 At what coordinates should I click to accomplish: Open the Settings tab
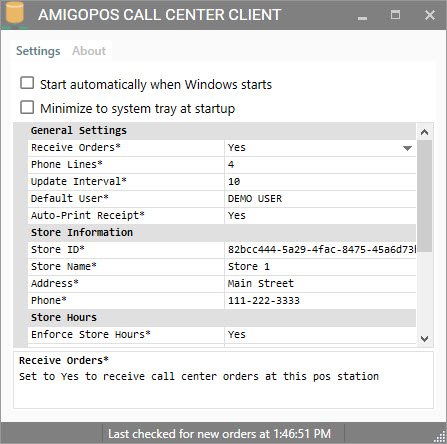pos(38,51)
